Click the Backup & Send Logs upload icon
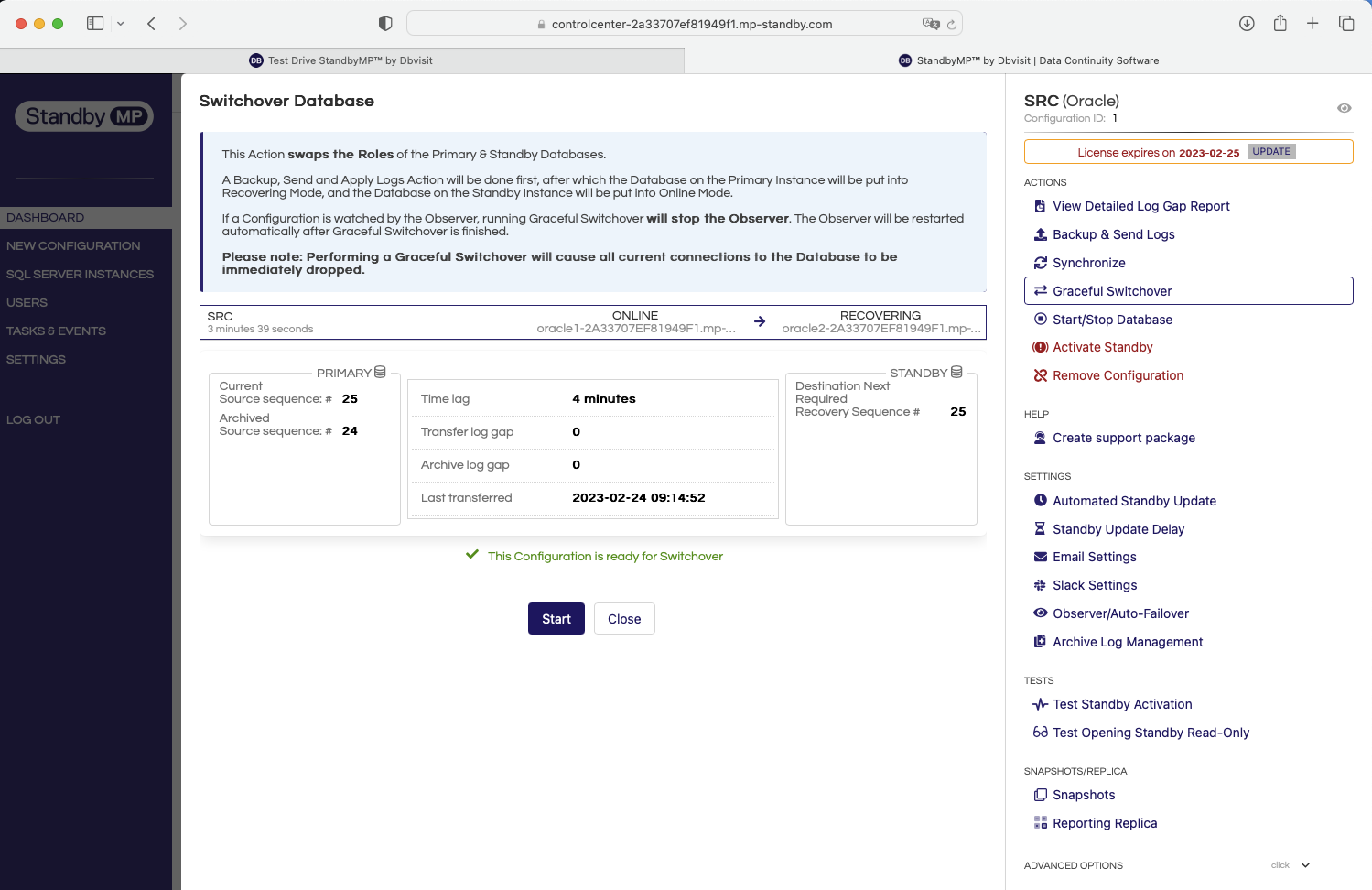 [x=1040, y=234]
